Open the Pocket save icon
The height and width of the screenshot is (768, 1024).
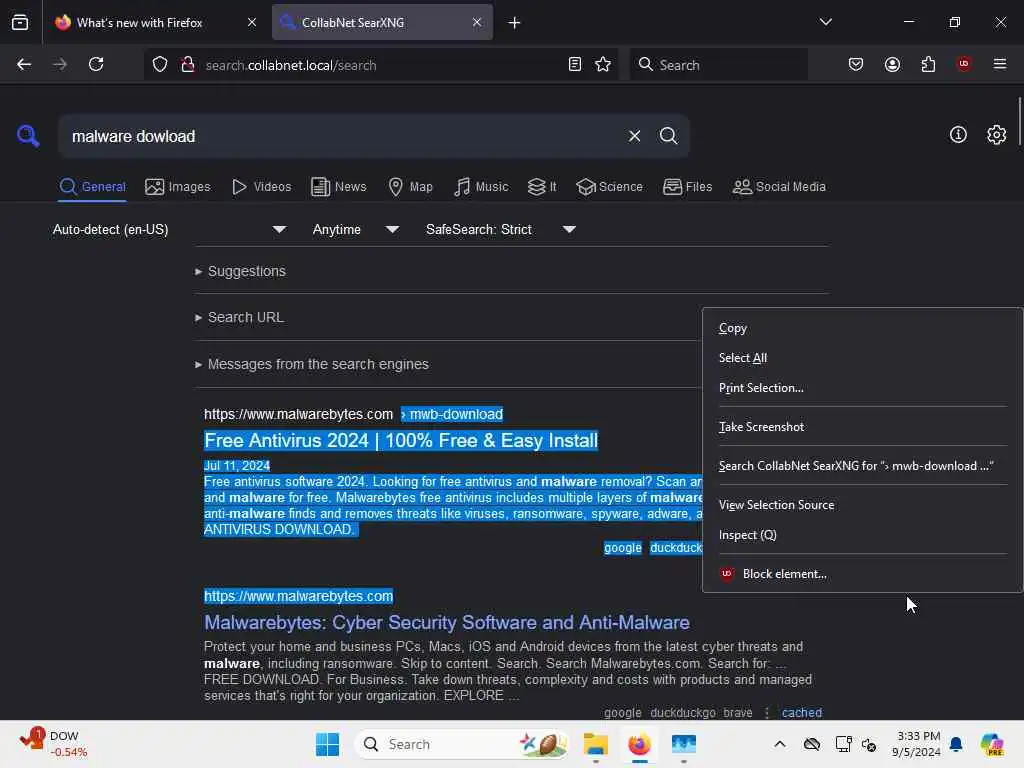(856, 64)
